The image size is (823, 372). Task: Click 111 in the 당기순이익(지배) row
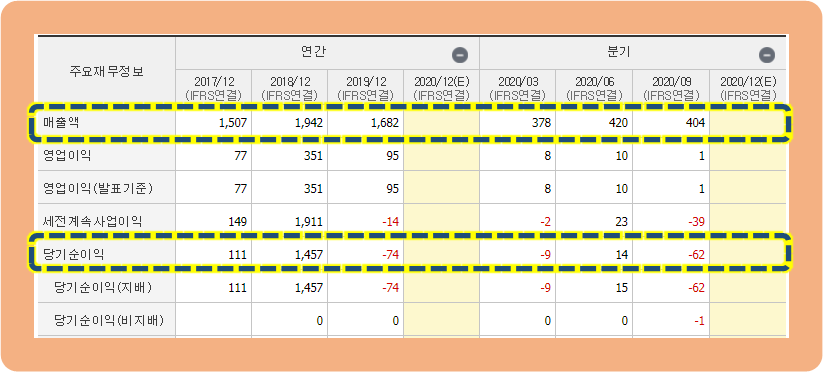click(x=238, y=288)
